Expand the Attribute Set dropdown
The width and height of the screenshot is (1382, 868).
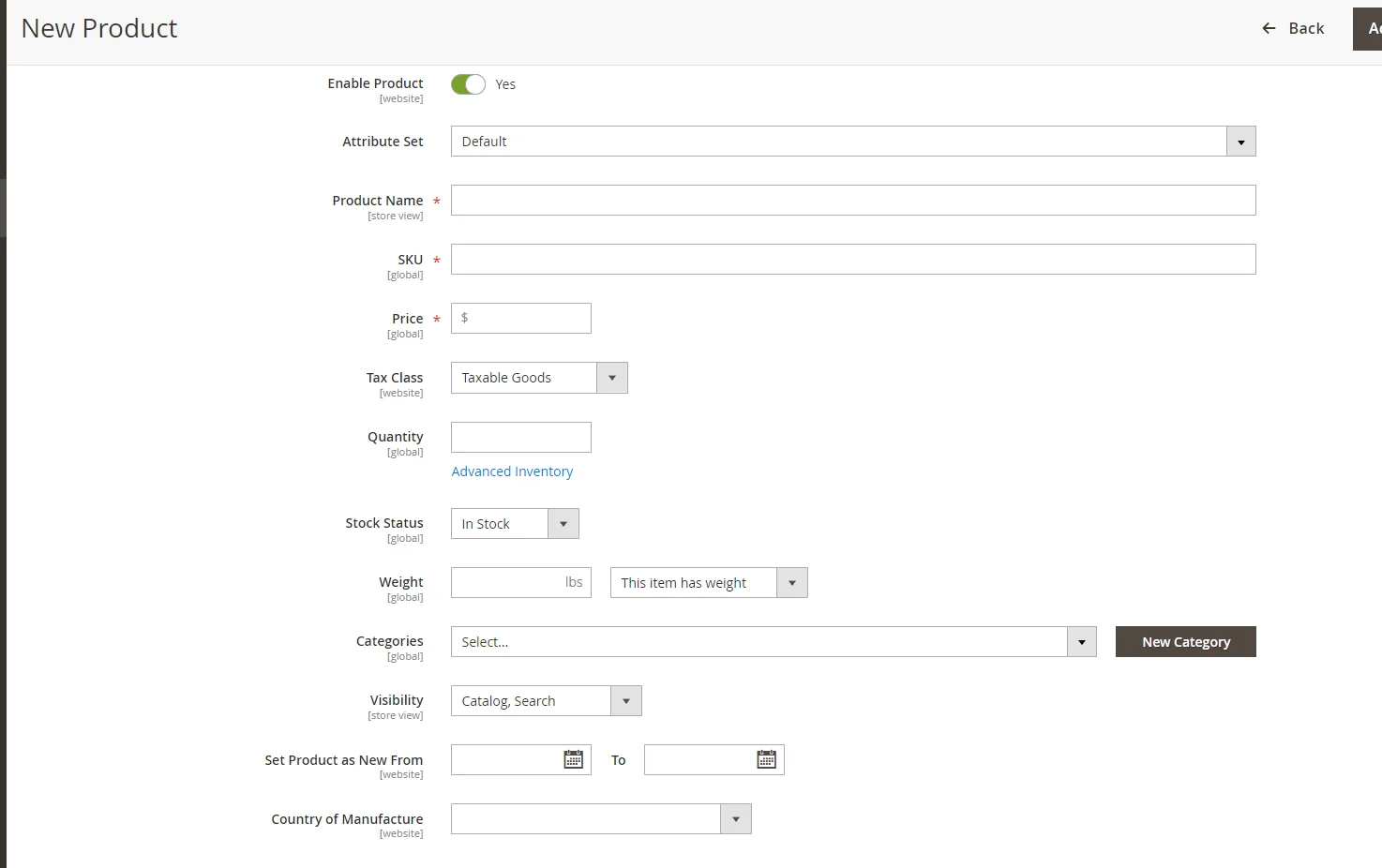[x=1240, y=142]
